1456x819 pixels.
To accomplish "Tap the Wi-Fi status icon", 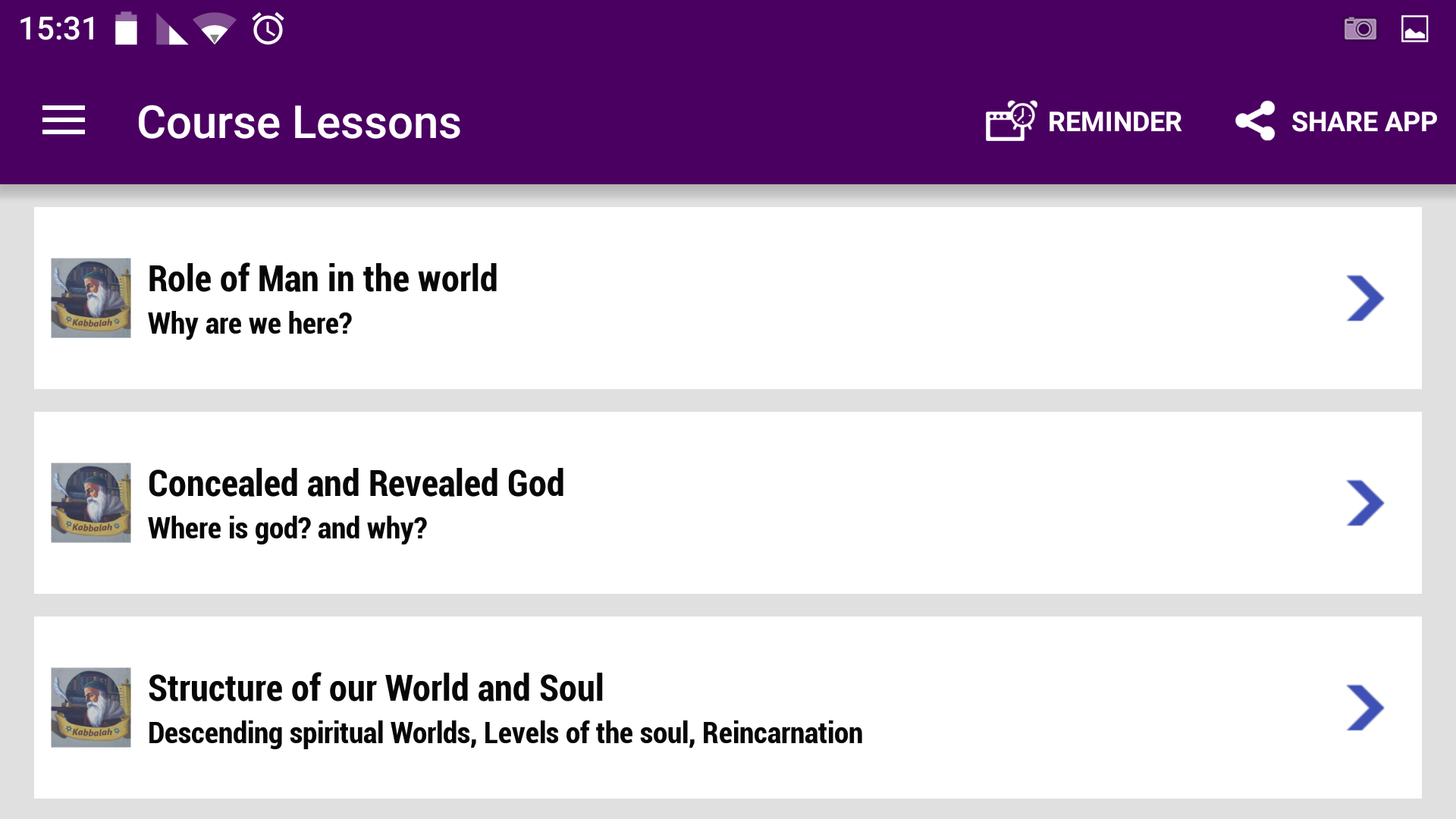I will coord(215,29).
